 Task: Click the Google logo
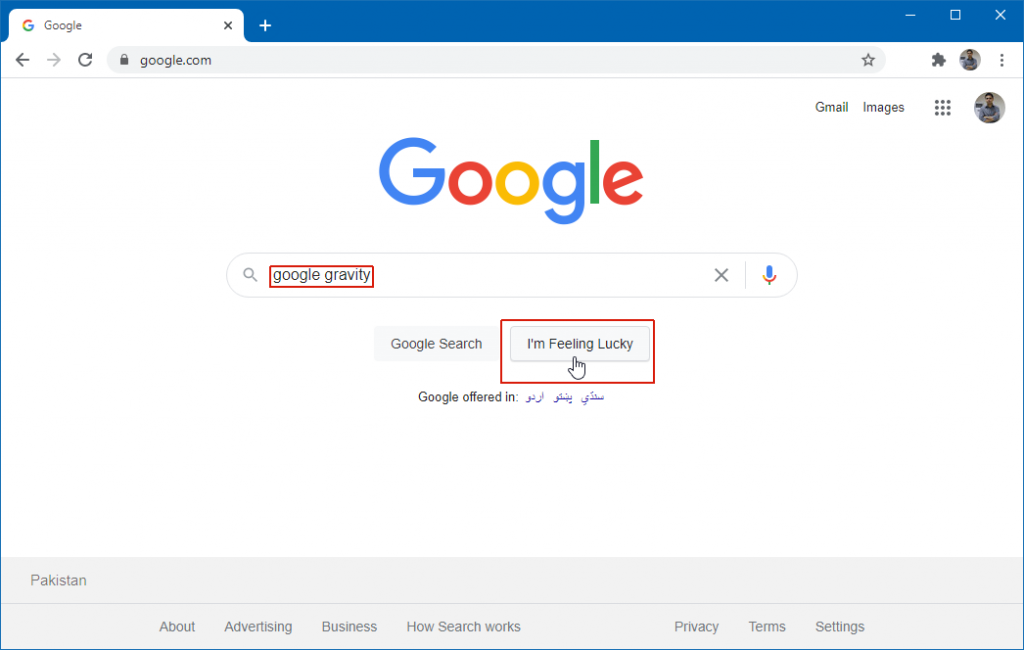[510, 180]
